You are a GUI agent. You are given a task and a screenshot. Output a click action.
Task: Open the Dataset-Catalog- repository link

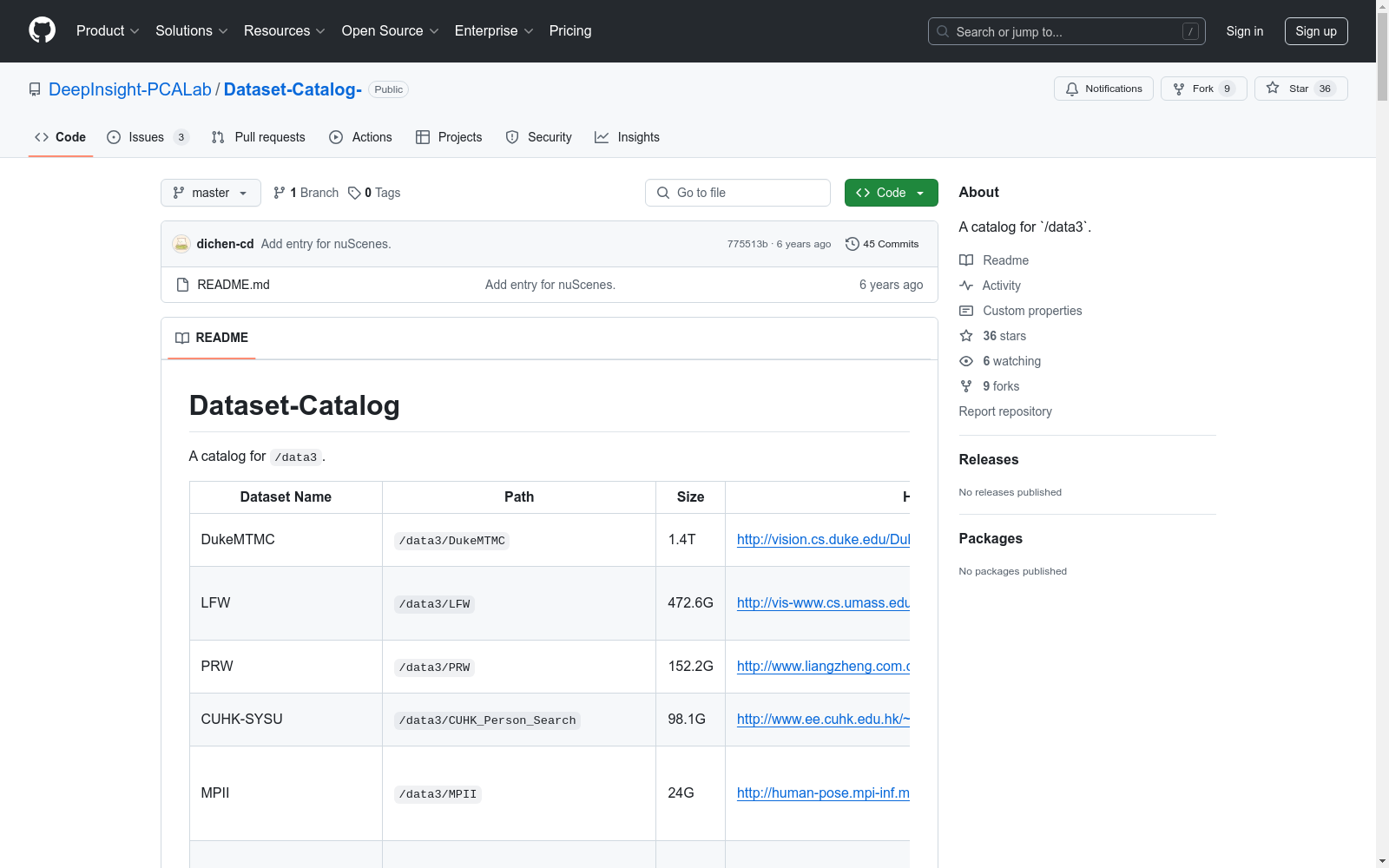click(x=293, y=89)
